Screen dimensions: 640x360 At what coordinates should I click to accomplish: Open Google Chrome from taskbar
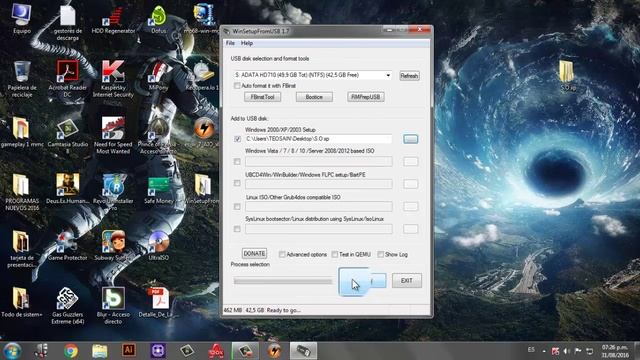71,351
